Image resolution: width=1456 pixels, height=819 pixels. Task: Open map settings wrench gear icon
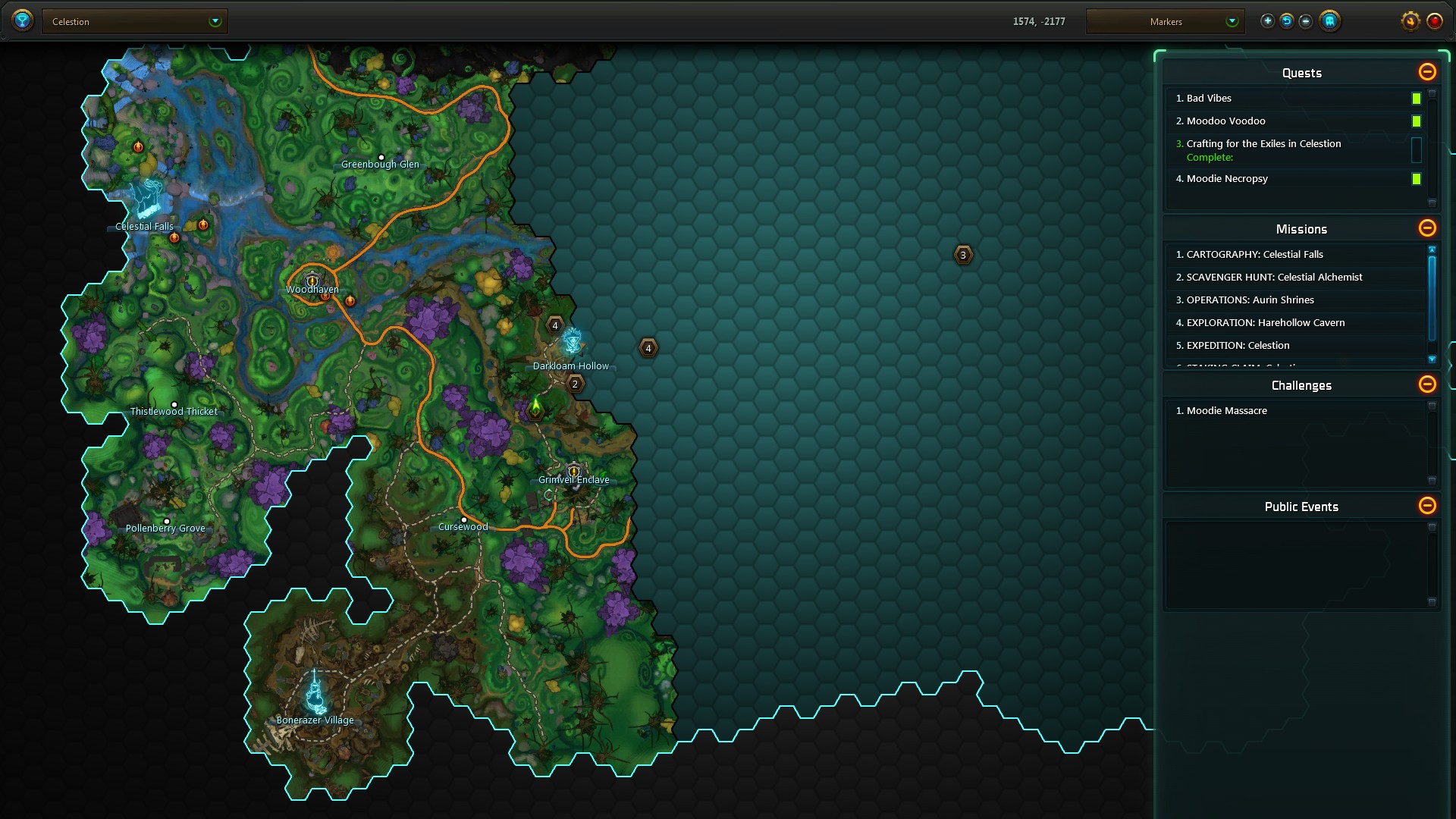coord(1410,21)
